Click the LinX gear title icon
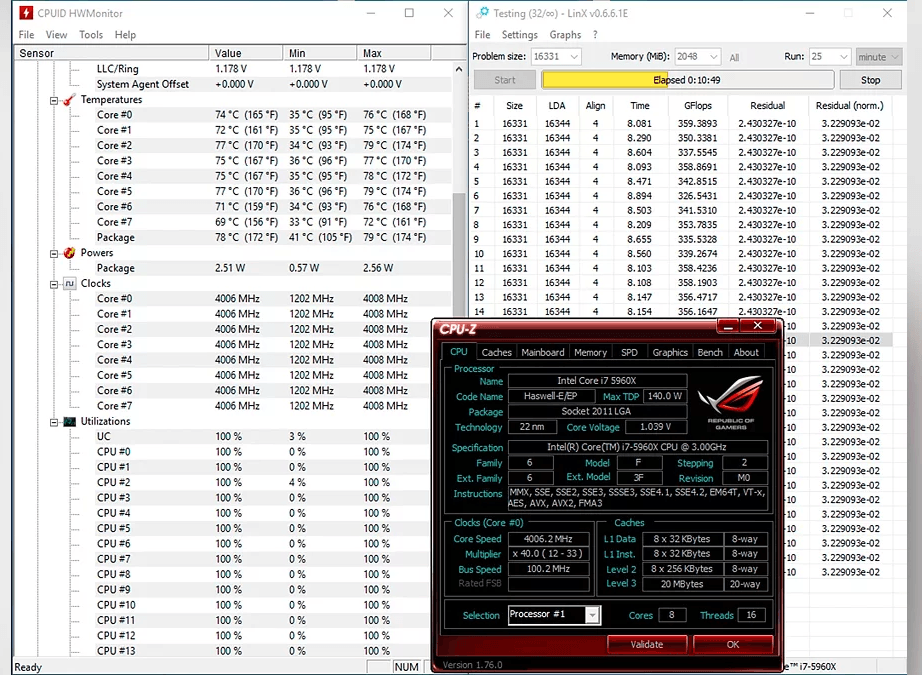This screenshot has height=675, width=922. point(483,14)
